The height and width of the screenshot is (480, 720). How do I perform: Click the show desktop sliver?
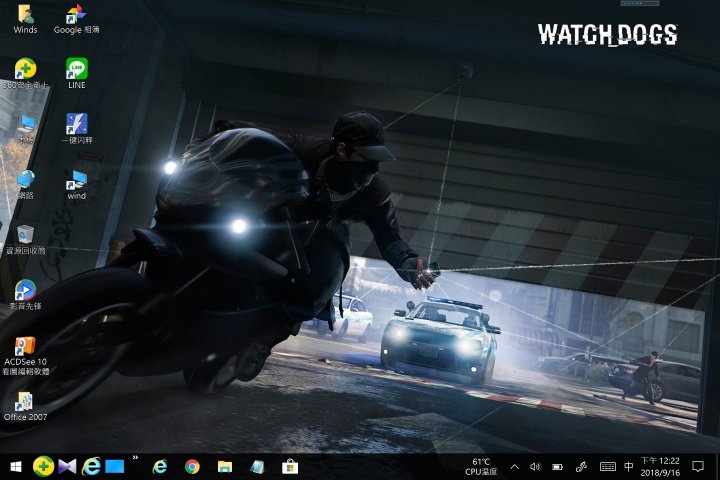pyautogui.click(x=717, y=467)
